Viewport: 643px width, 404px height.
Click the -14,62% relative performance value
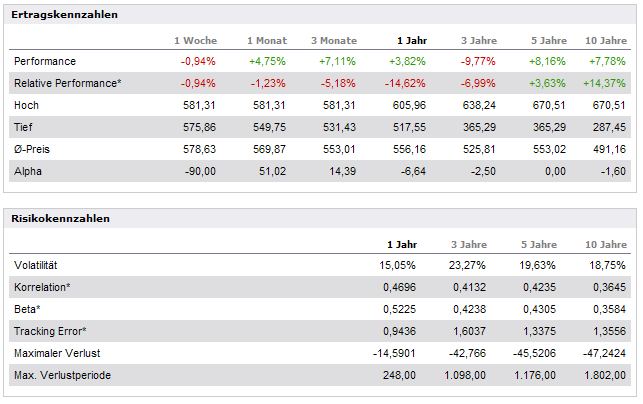pyautogui.click(x=408, y=83)
